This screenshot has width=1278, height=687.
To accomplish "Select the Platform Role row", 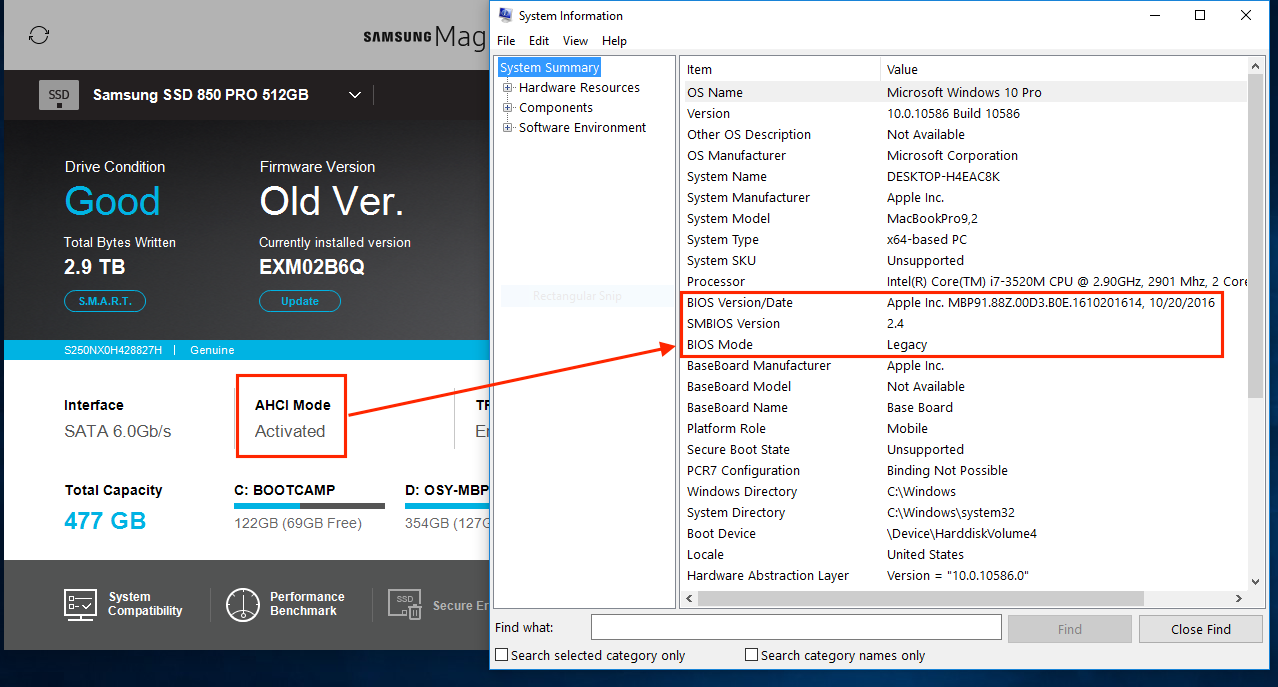I will (964, 428).
